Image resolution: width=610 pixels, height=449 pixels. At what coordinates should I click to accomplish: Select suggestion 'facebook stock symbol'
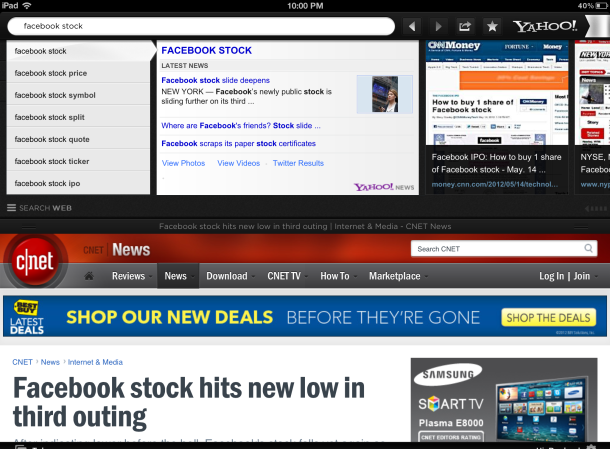pos(78,95)
